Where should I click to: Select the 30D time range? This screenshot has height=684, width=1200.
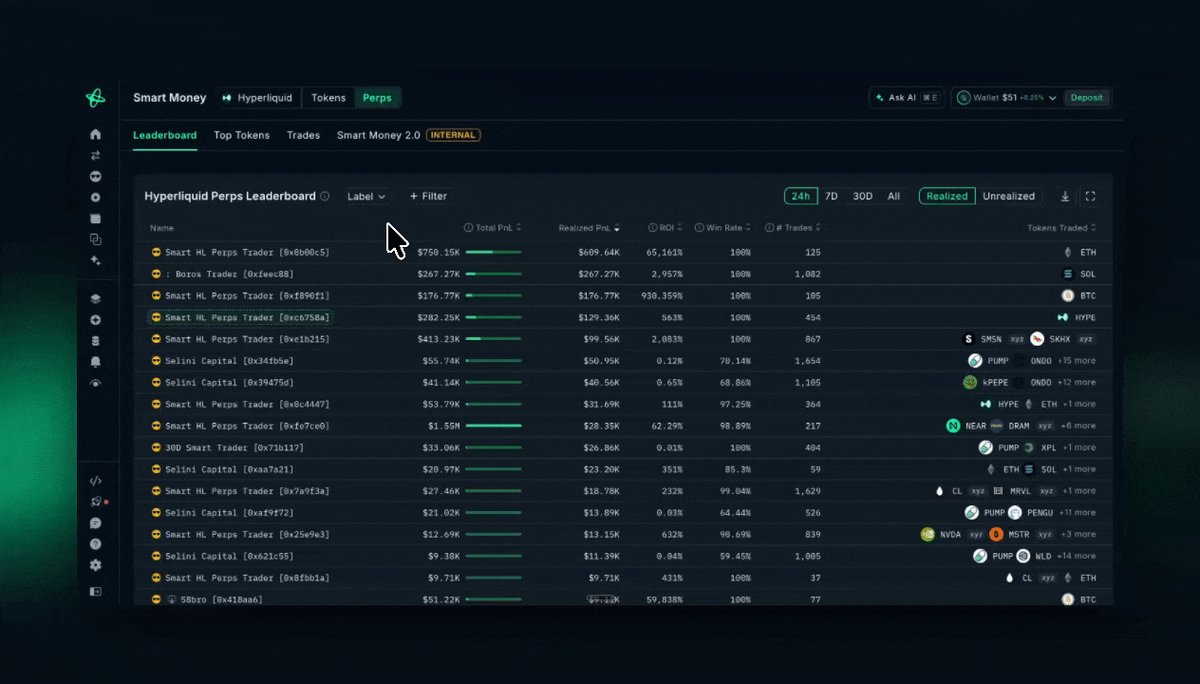(862, 196)
